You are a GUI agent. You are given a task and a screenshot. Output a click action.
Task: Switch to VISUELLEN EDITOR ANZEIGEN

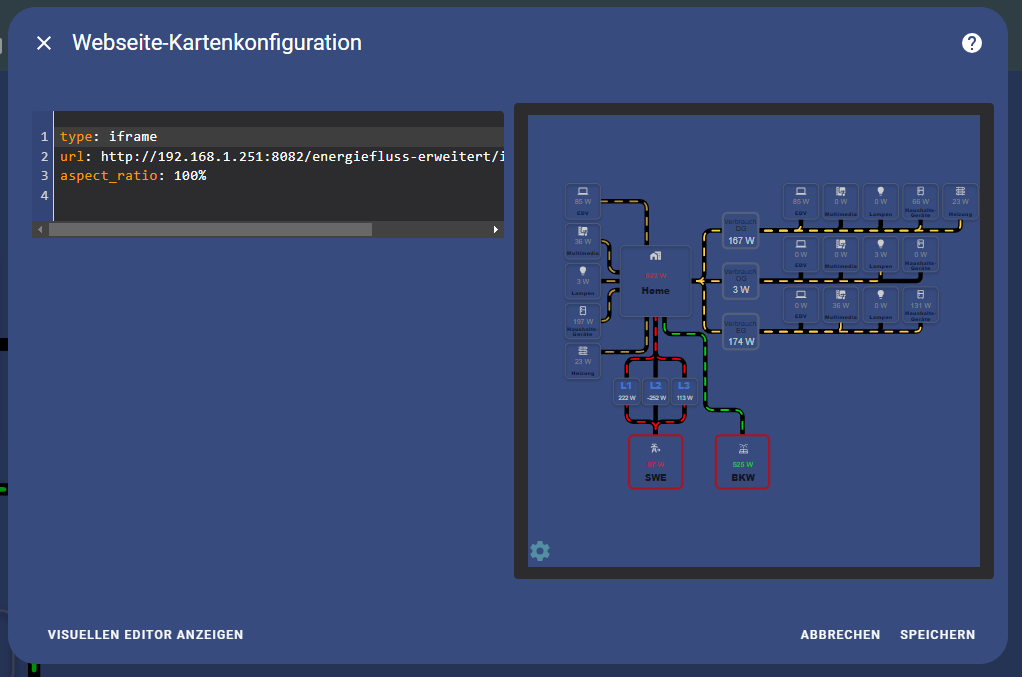[x=145, y=635]
